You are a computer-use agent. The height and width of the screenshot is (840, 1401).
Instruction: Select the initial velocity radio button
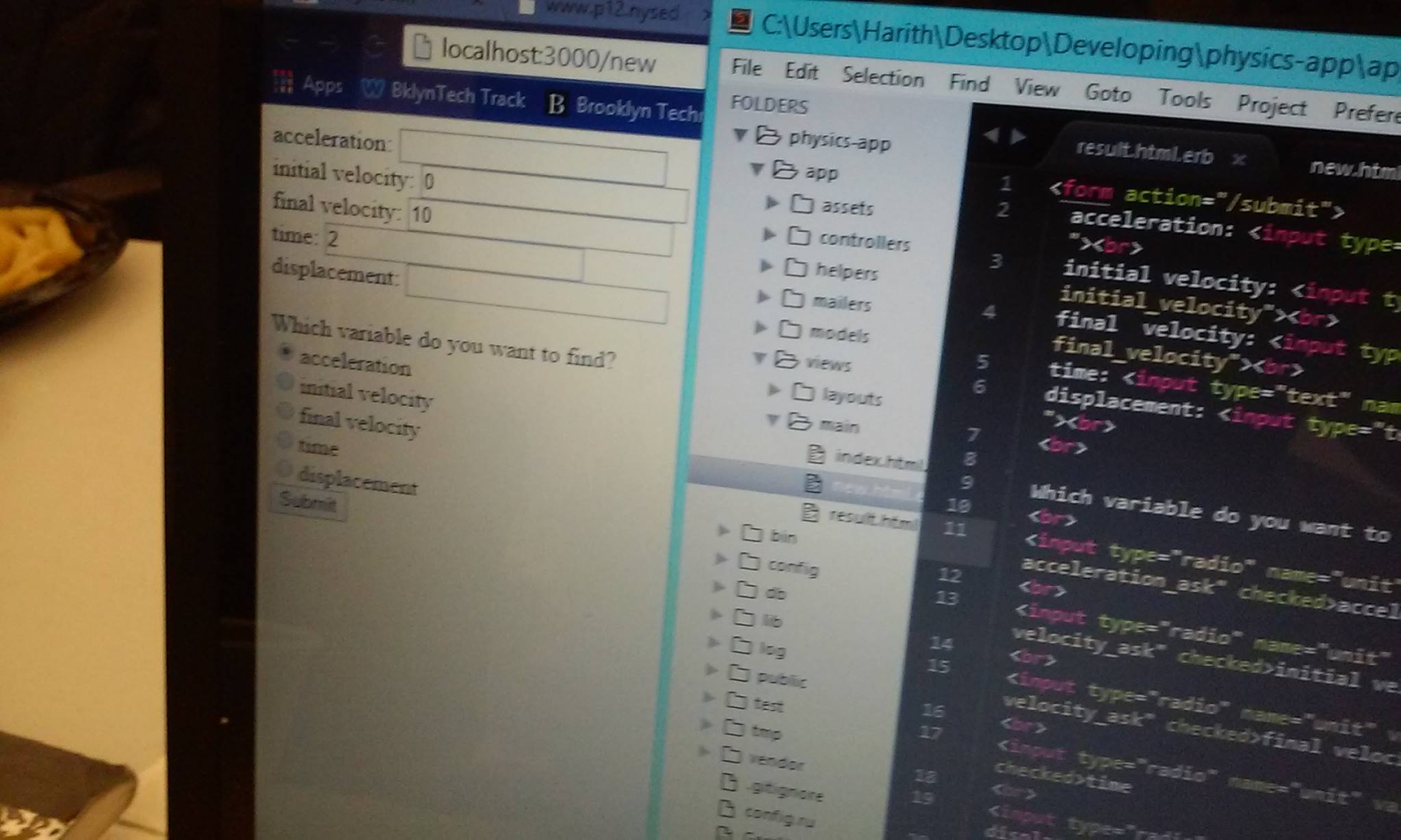[285, 382]
